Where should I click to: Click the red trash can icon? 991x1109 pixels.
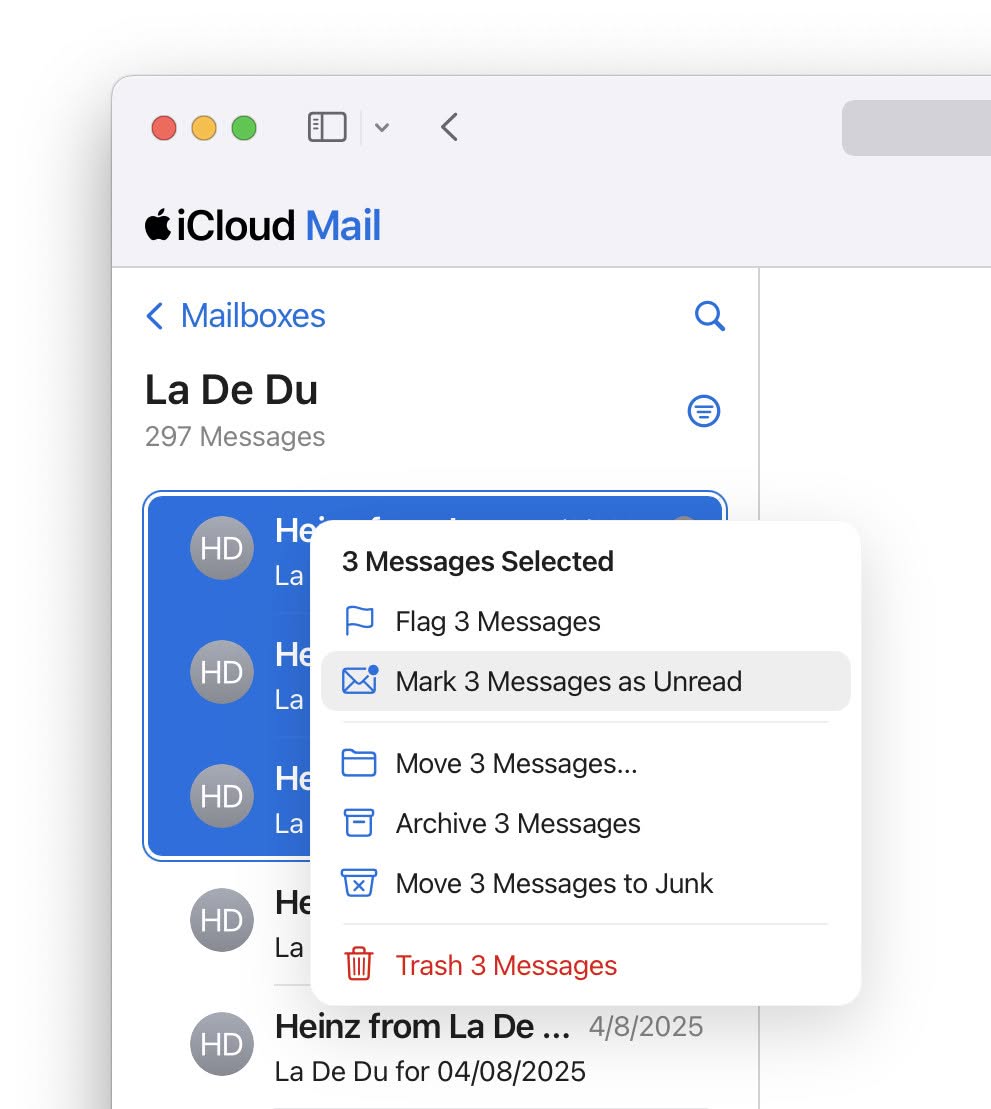[x=359, y=964]
